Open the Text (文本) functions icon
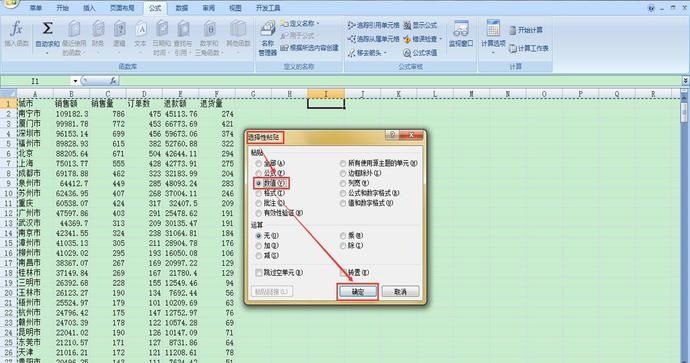This screenshot has width=690, height=363. click(x=140, y=29)
